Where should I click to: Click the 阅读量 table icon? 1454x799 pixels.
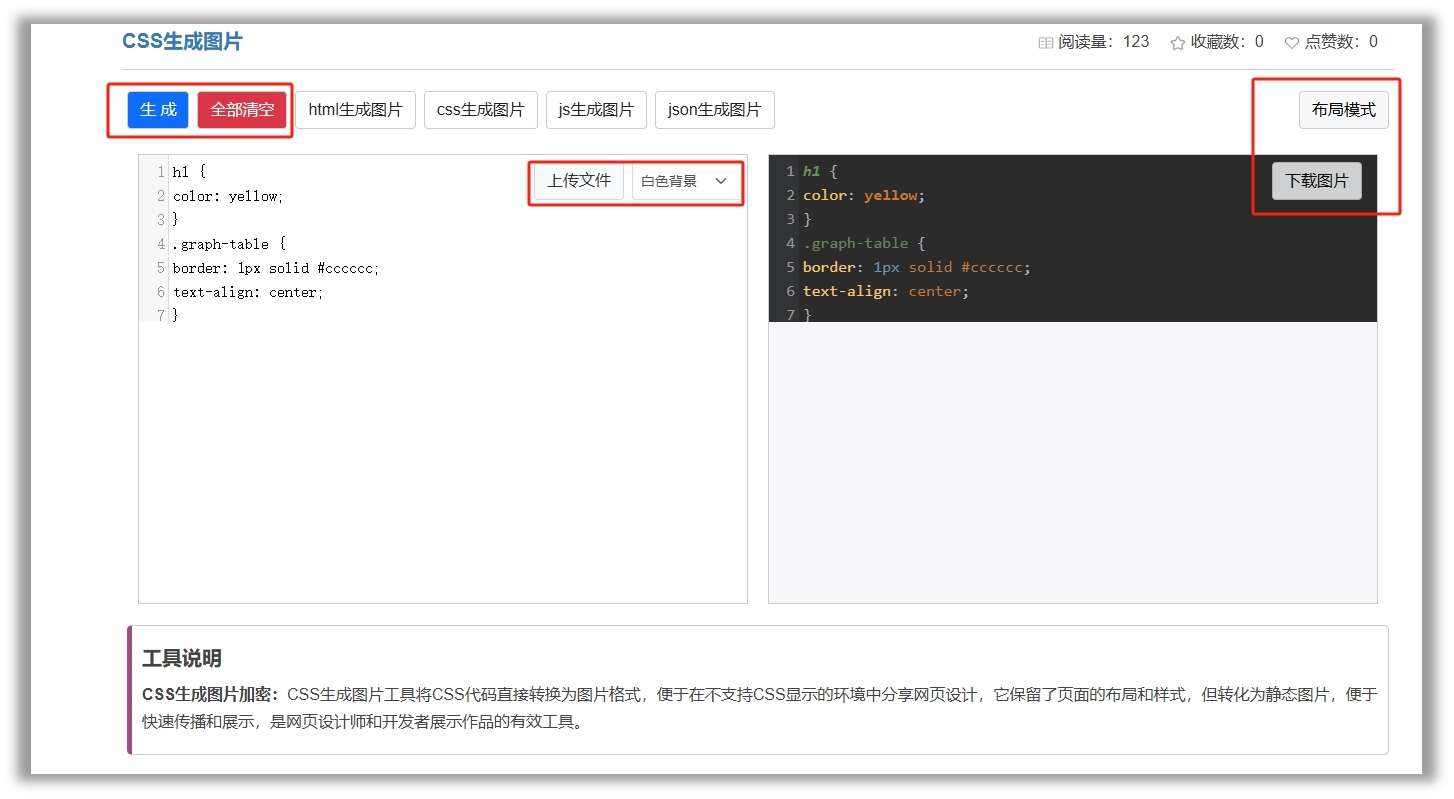[1046, 42]
